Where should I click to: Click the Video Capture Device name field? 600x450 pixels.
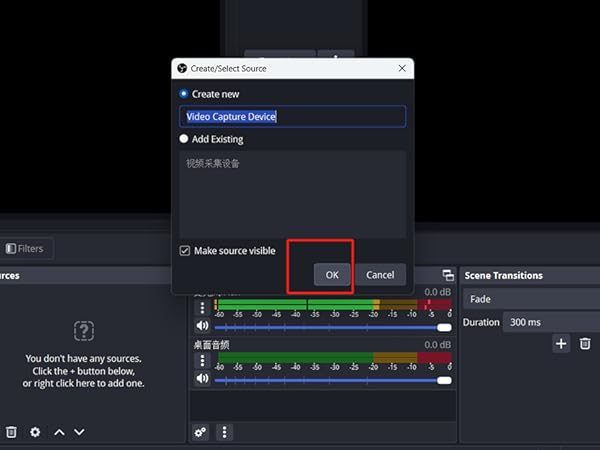coord(292,117)
